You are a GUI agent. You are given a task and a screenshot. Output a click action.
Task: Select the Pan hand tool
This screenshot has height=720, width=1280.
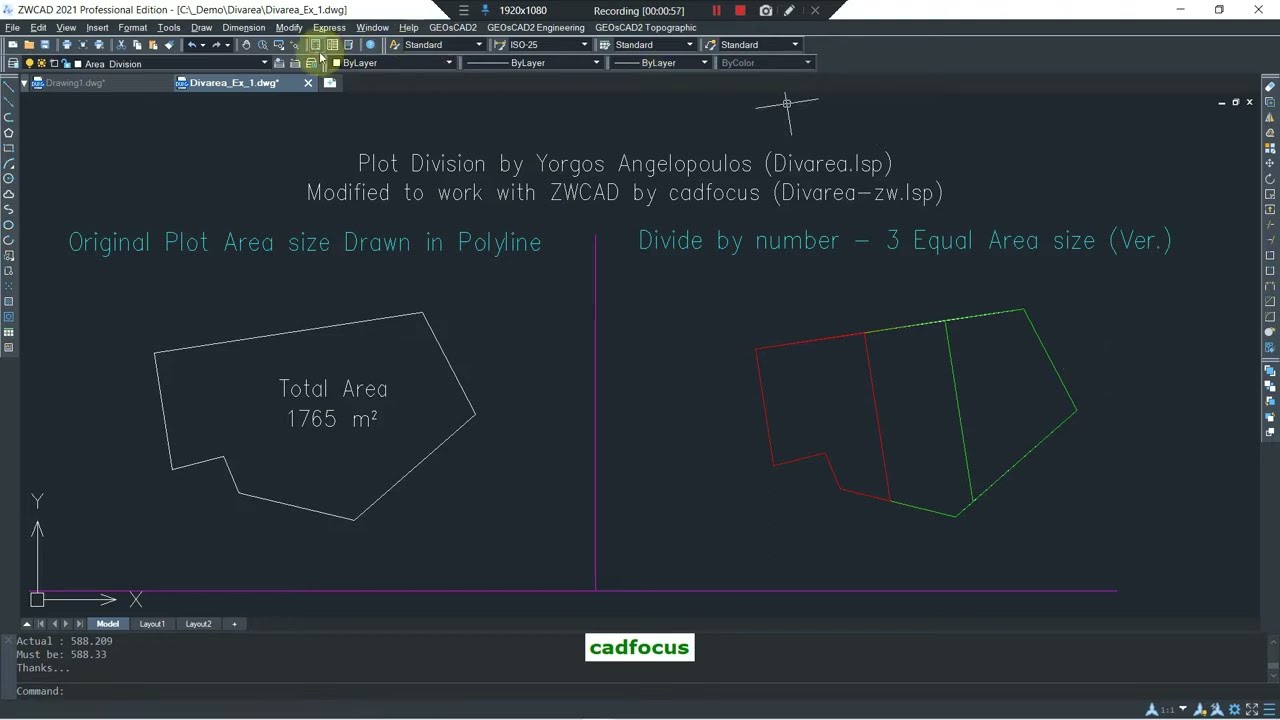coord(247,44)
